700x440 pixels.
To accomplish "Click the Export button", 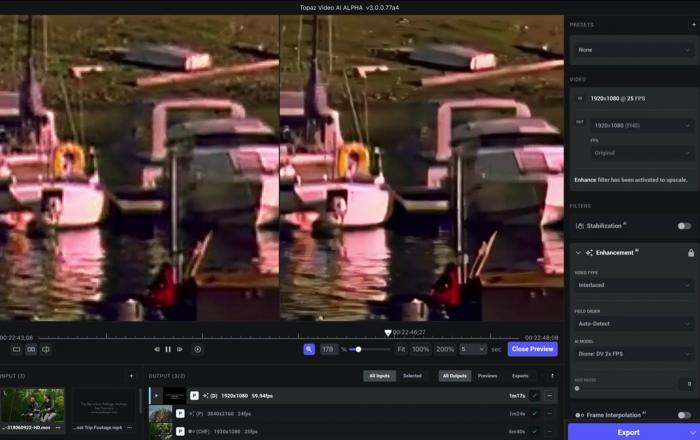I will coord(629,432).
